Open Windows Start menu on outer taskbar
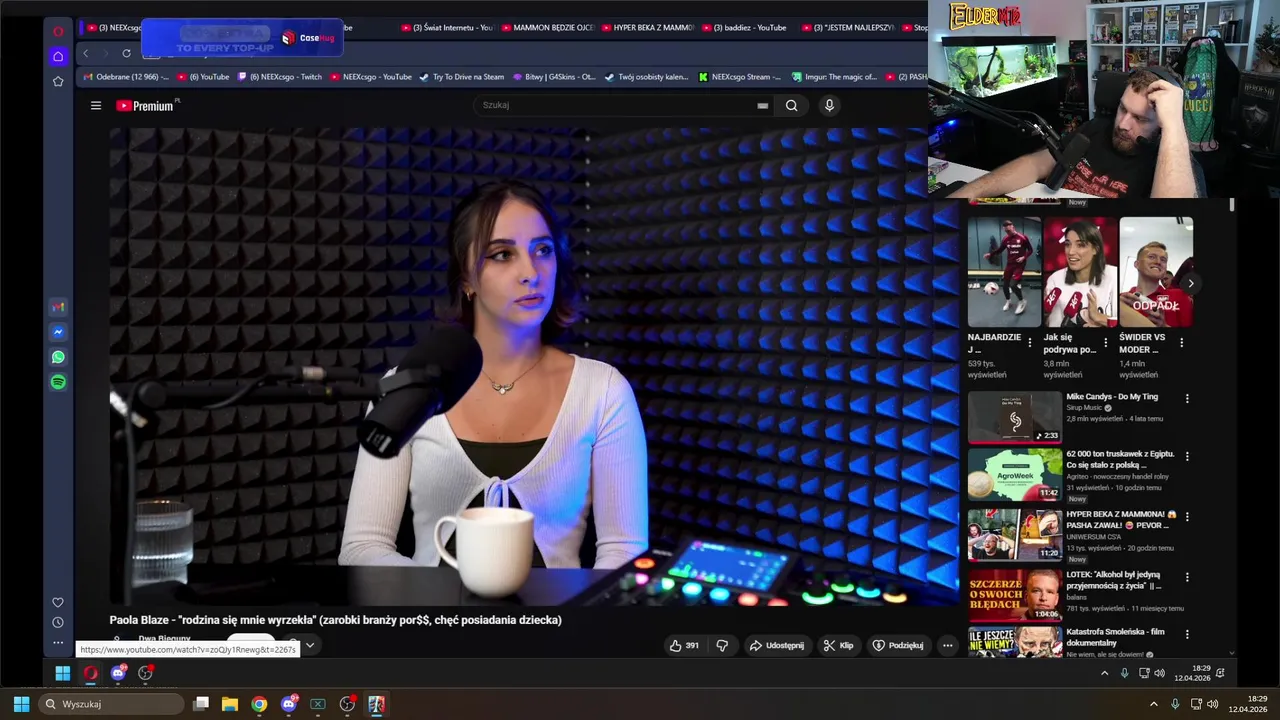1280x720 pixels. click(x=21, y=704)
